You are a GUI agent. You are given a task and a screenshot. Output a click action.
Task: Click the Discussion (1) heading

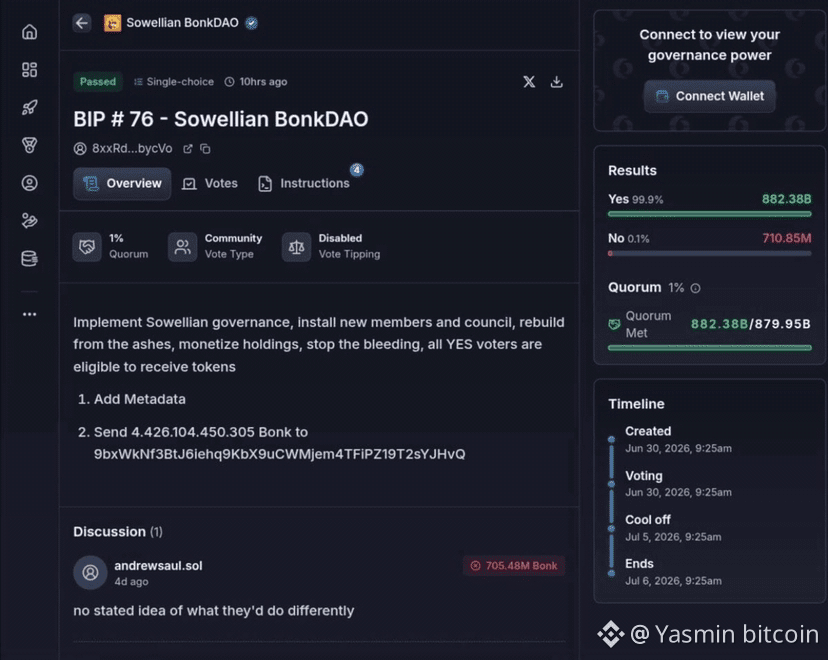(118, 532)
